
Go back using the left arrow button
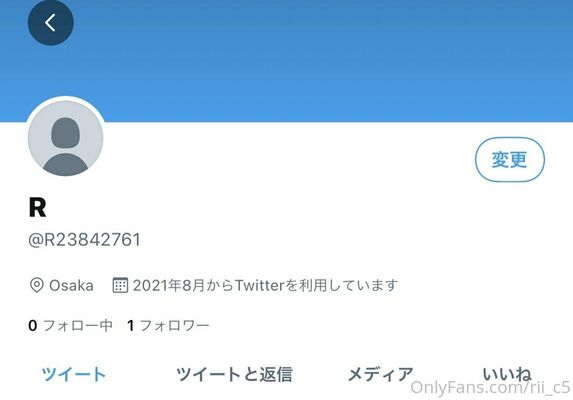click(50, 23)
